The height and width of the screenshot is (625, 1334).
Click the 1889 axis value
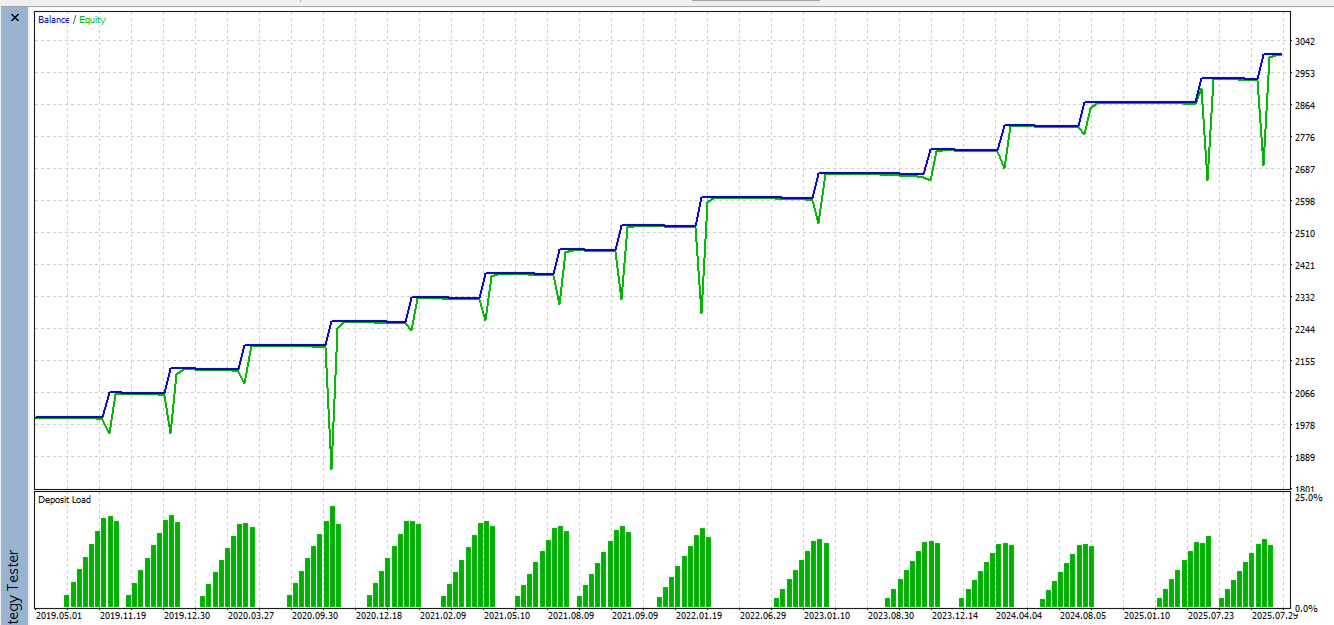1304,458
